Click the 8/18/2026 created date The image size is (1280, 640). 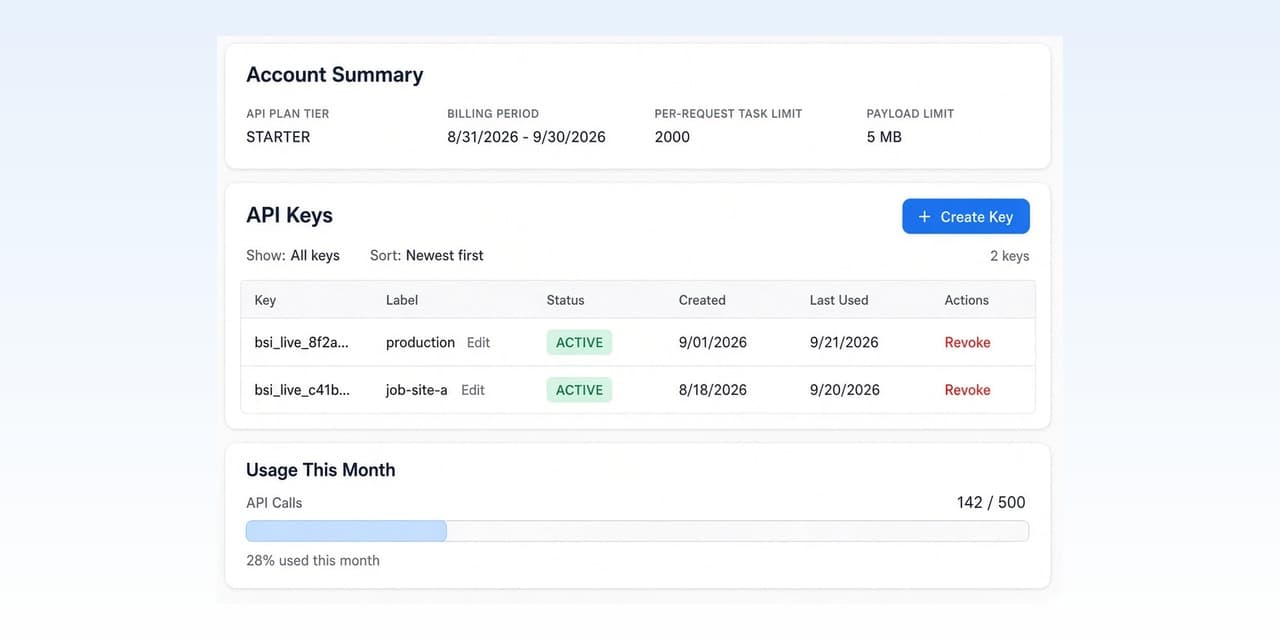click(713, 391)
